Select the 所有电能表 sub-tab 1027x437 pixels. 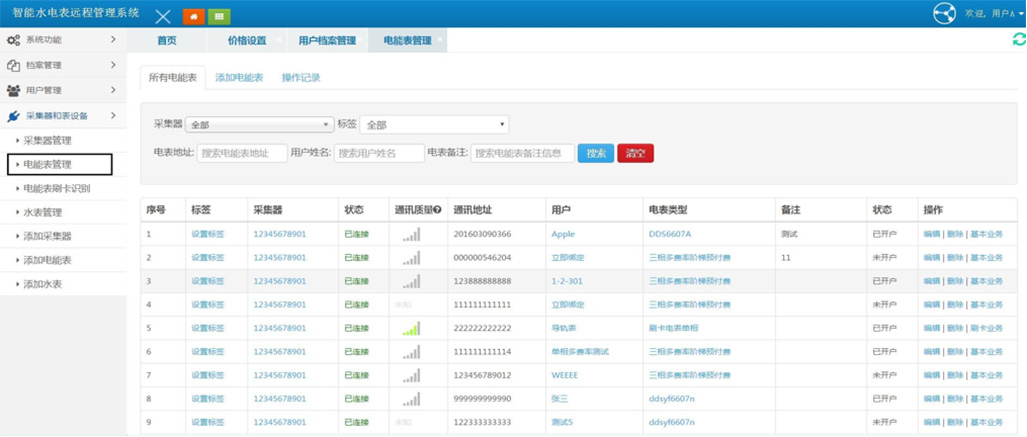(173, 77)
